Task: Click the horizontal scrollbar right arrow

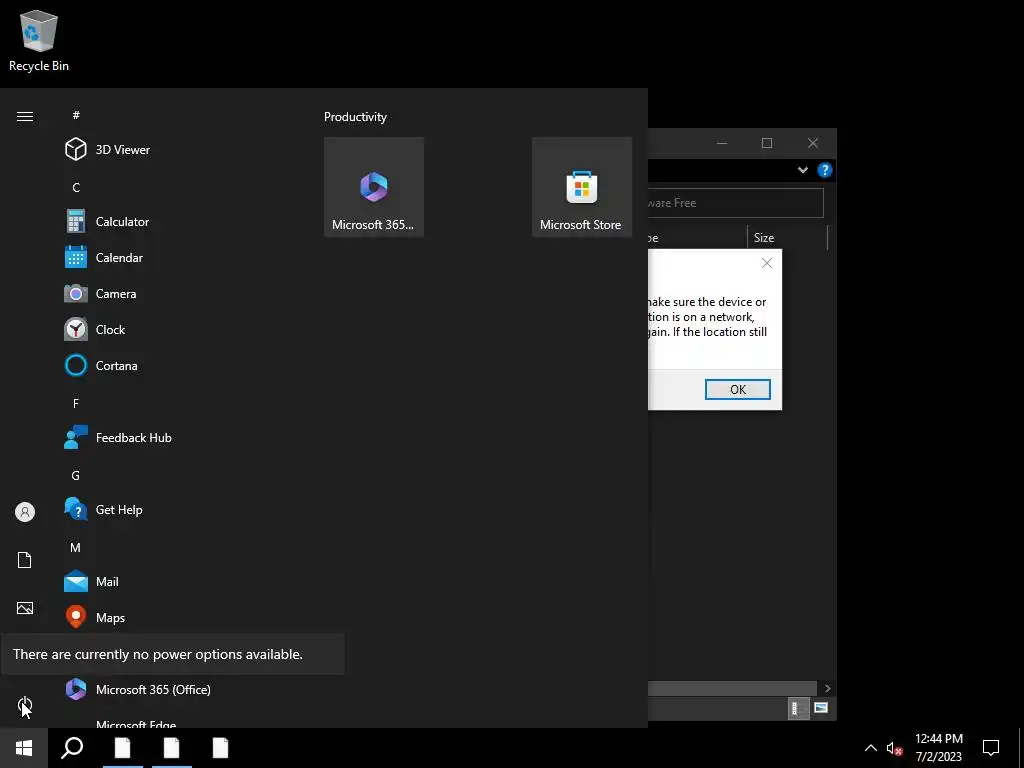Action: tap(827, 688)
